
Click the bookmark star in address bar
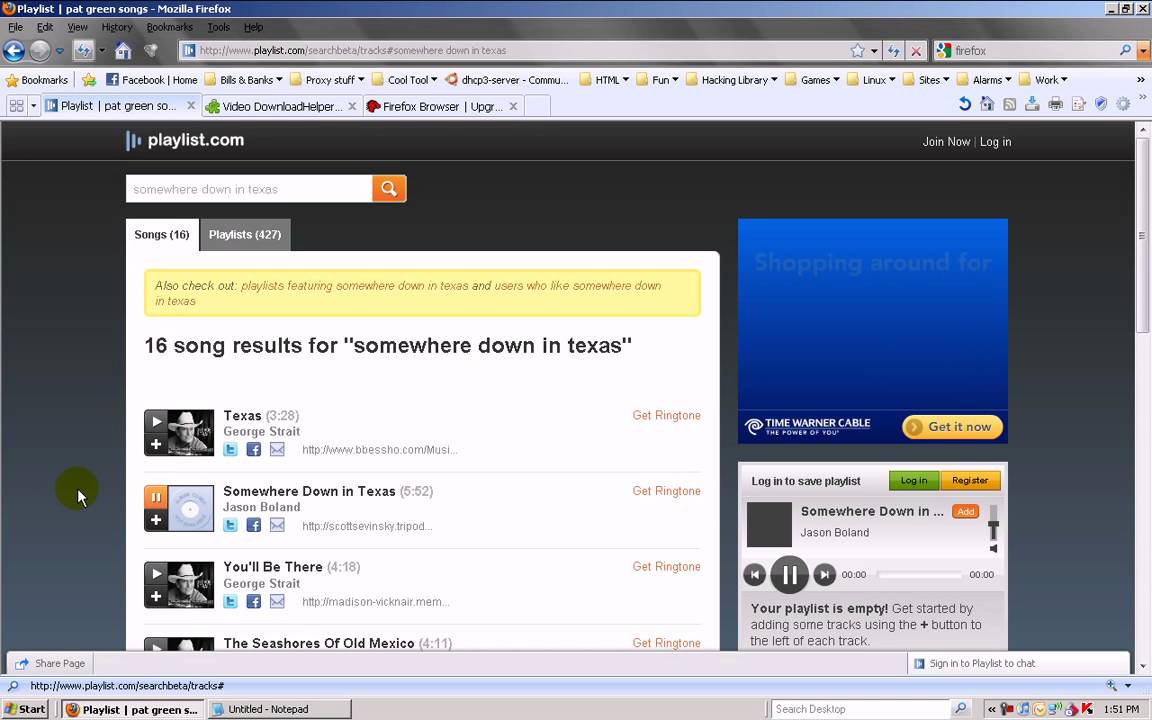click(x=857, y=51)
